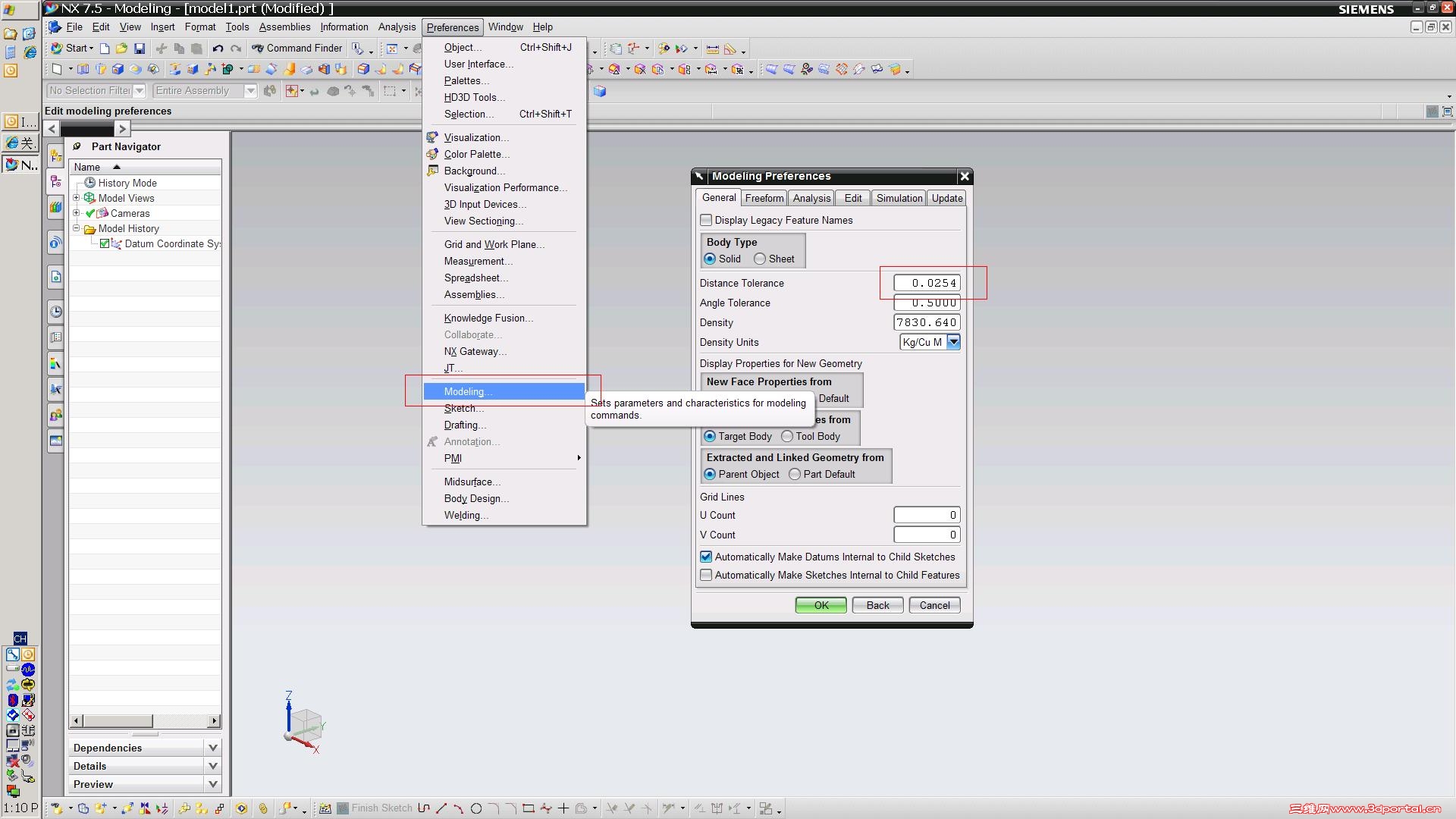The height and width of the screenshot is (819, 1456).
Task: Click the Part Navigator horizontal scrollbar
Action: tap(118, 721)
